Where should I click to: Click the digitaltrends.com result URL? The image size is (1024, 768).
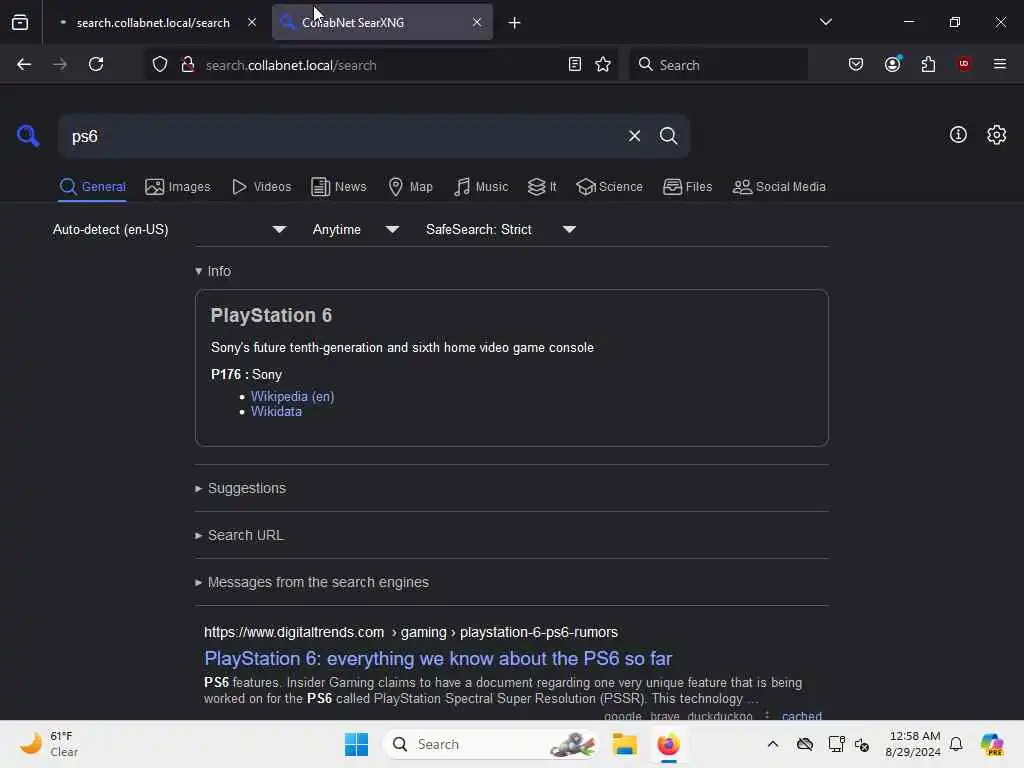(x=411, y=632)
